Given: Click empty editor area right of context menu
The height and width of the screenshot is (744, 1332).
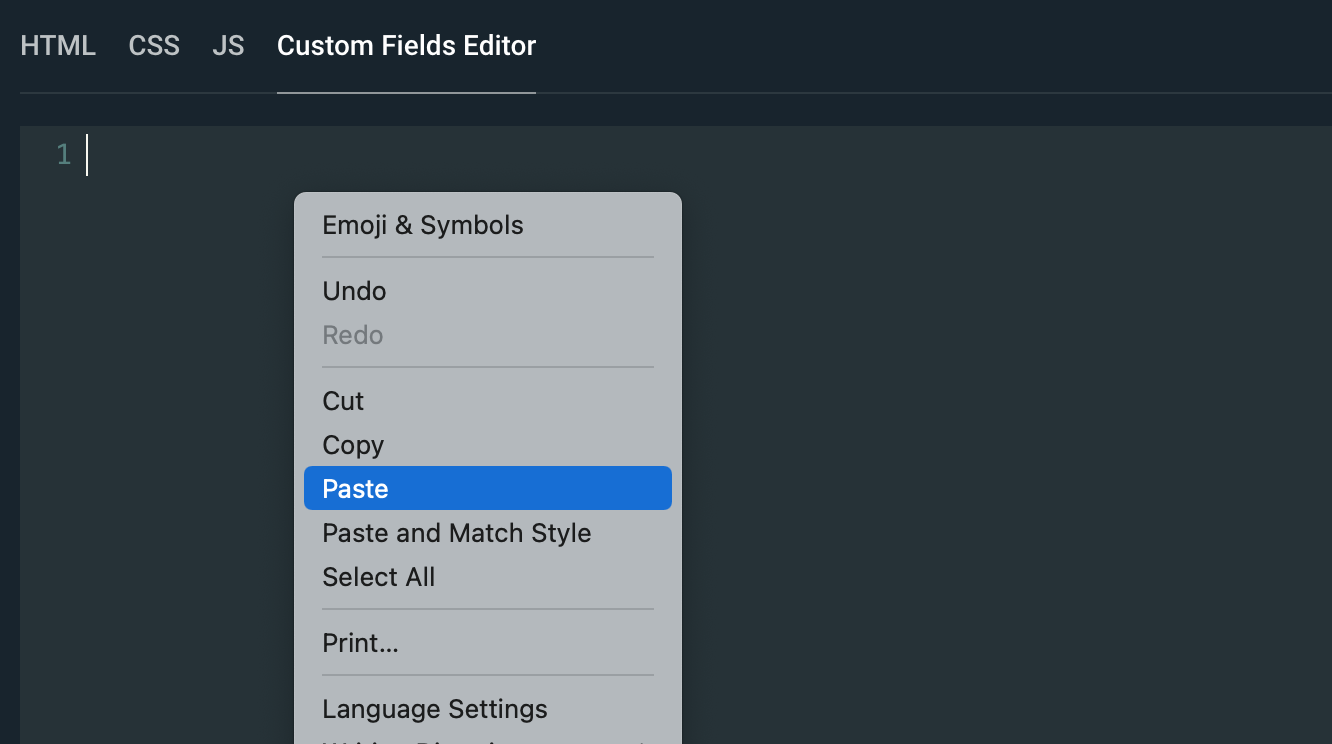Looking at the screenshot, I should pyautogui.click(x=1000, y=450).
